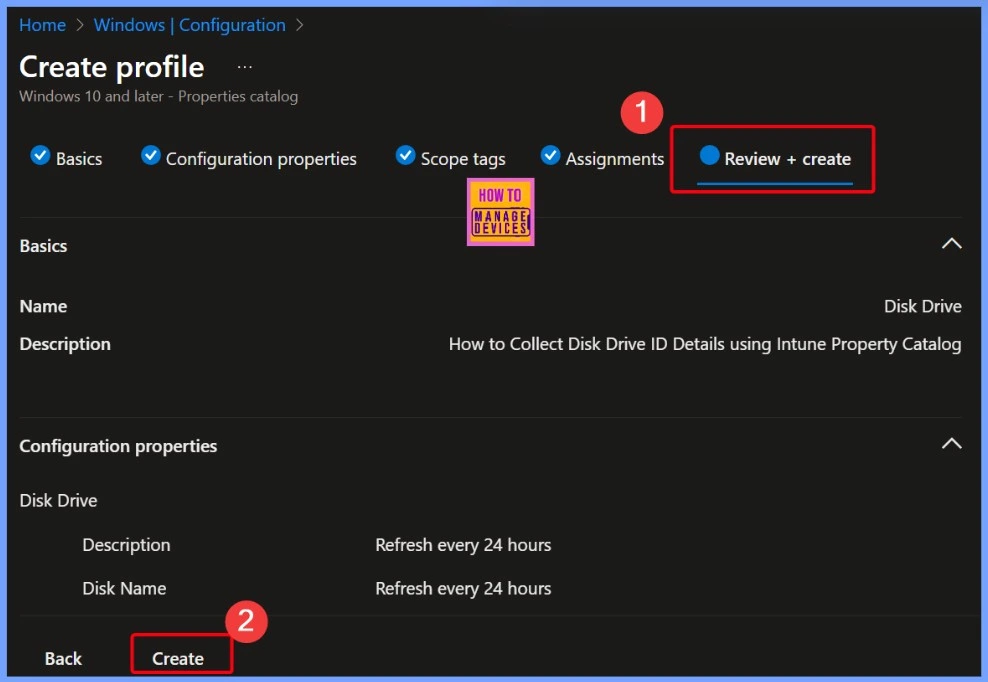The width and height of the screenshot is (988, 682).
Task: Click the Assignments checkmark icon
Action: click(550, 155)
